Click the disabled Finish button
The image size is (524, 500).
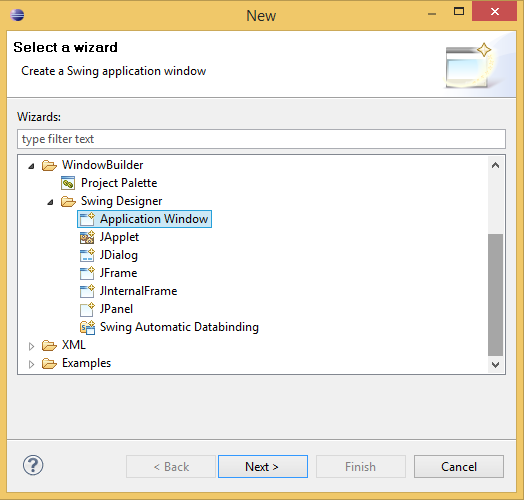tap(361, 467)
